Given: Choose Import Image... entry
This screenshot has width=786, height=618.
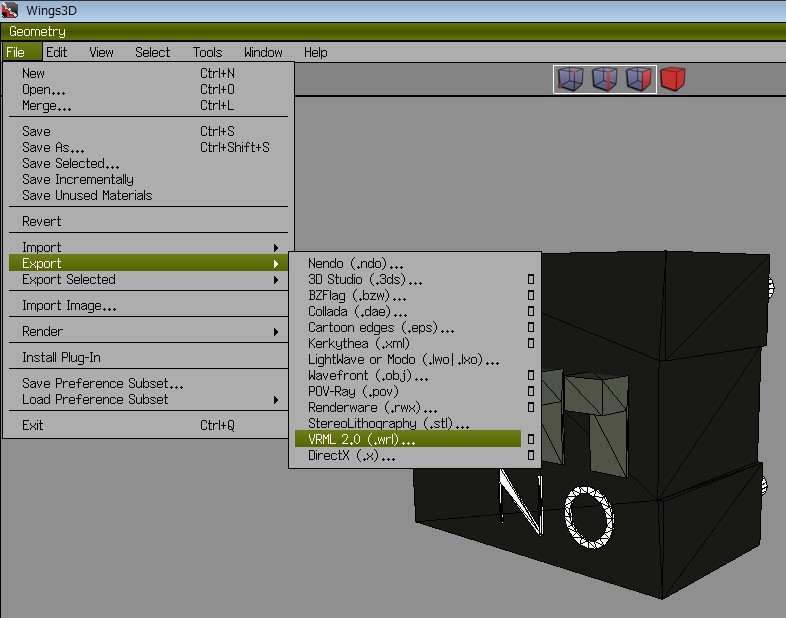Looking at the screenshot, I should point(148,306).
